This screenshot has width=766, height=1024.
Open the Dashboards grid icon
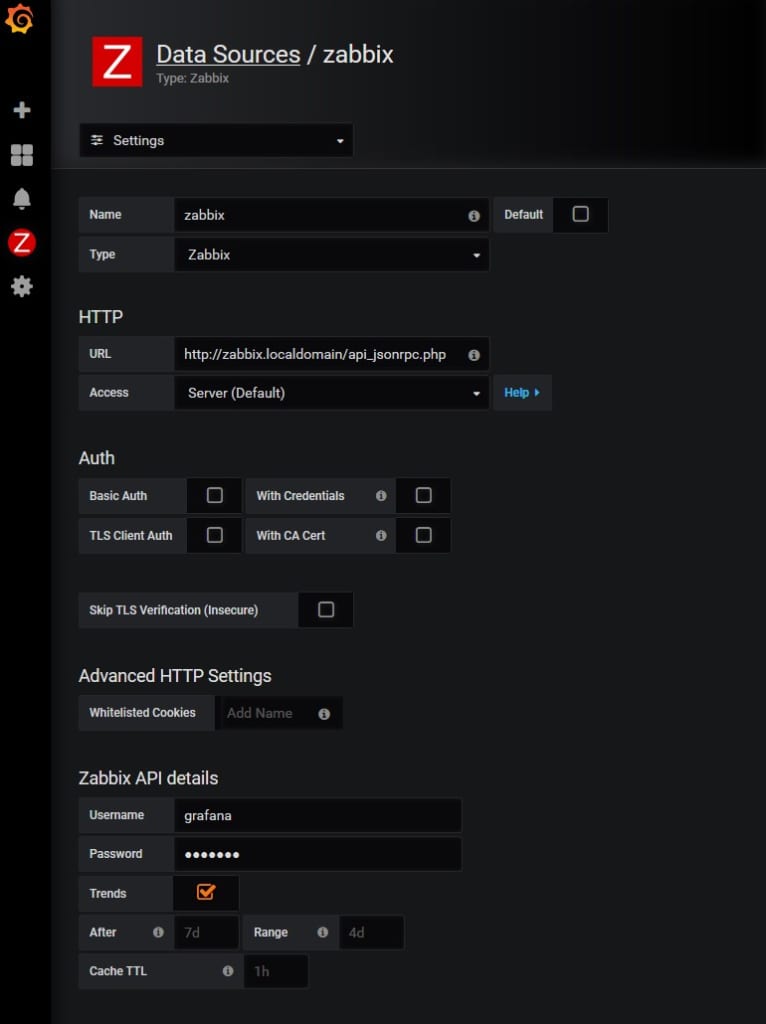pyautogui.click(x=22, y=155)
